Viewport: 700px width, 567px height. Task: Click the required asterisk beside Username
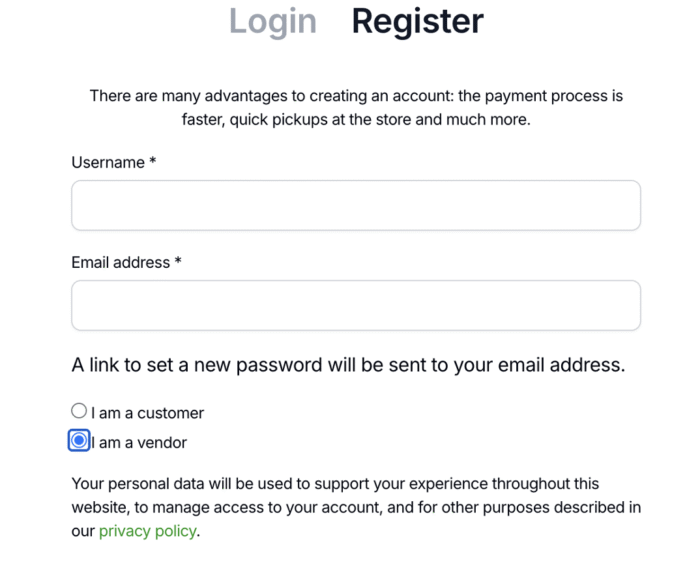pyautogui.click(x=153, y=161)
